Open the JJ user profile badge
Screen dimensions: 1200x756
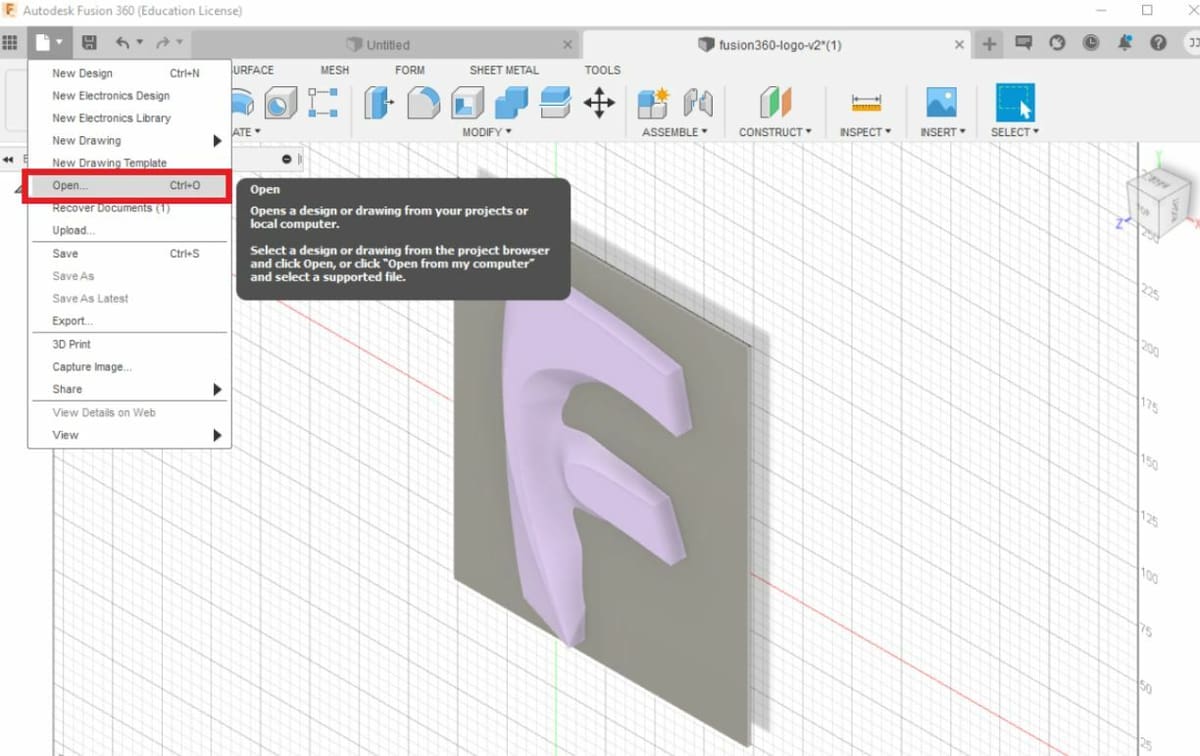1192,43
